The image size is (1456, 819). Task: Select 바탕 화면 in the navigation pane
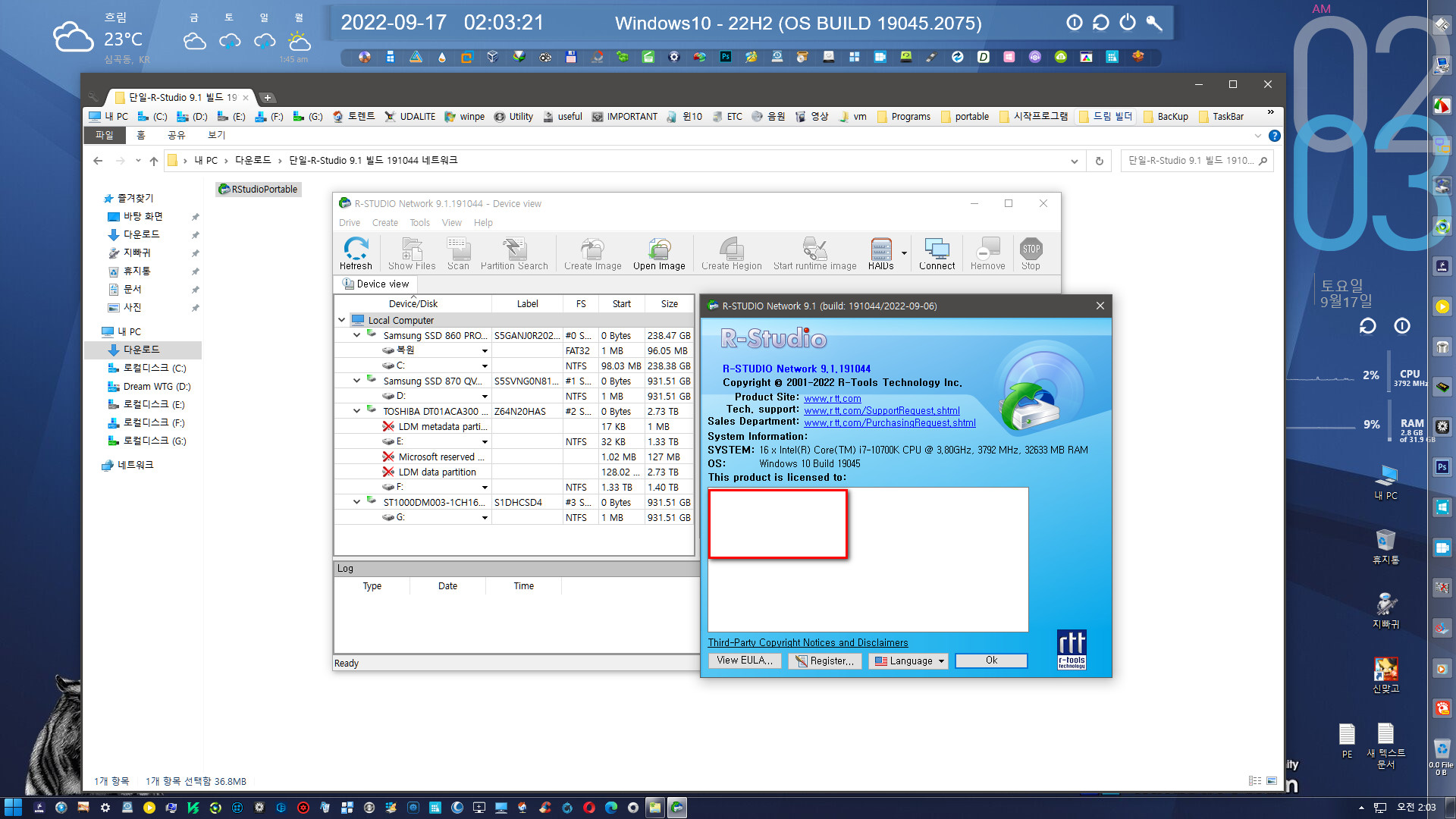(143, 216)
